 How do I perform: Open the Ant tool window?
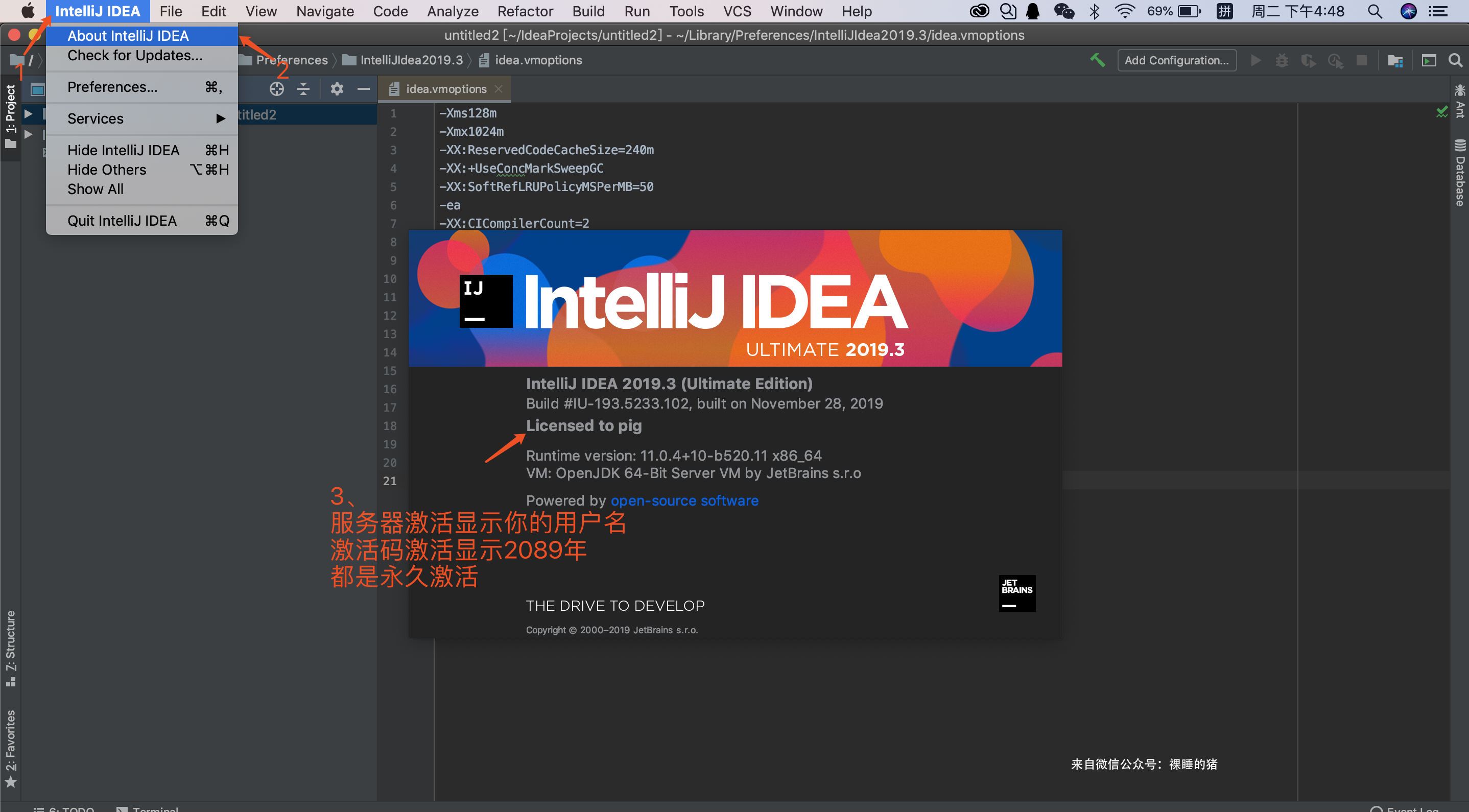tap(1460, 101)
